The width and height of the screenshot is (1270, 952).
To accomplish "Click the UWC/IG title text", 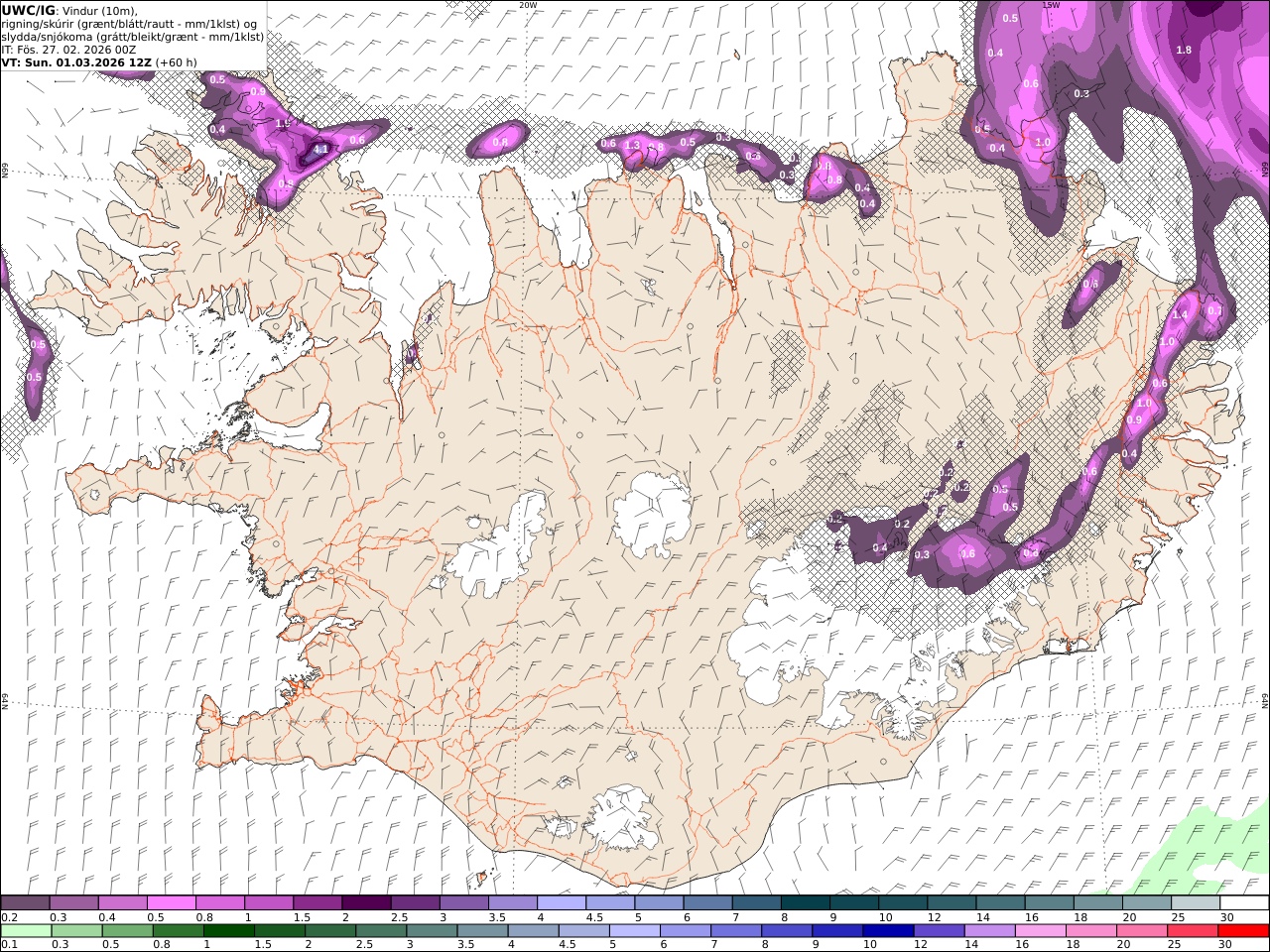I will (x=29, y=9).
